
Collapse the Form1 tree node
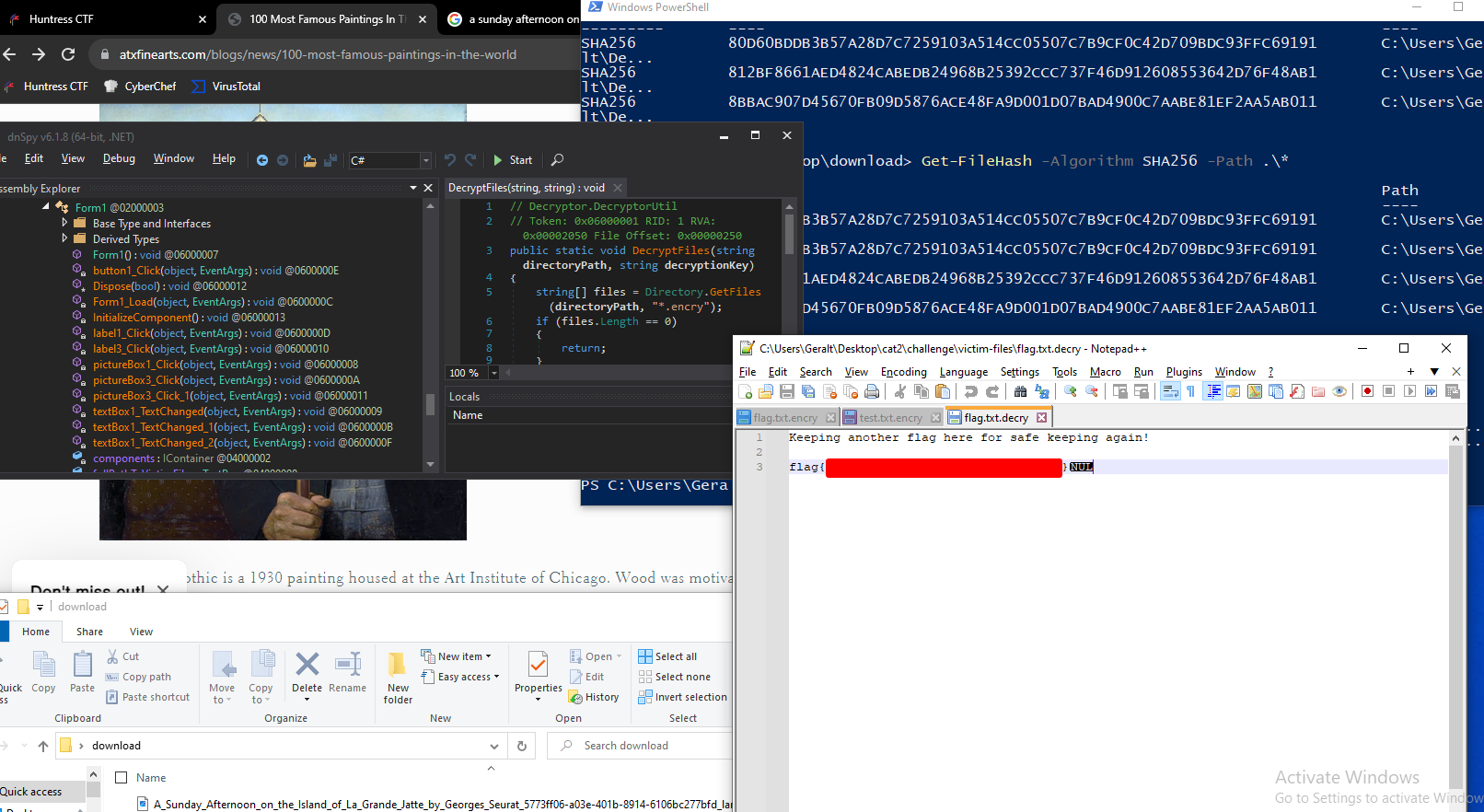click(x=46, y=207)
